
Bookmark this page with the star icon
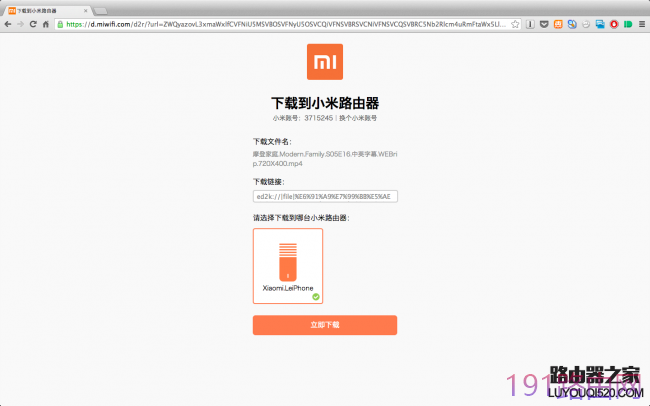(x=515, y=24)
